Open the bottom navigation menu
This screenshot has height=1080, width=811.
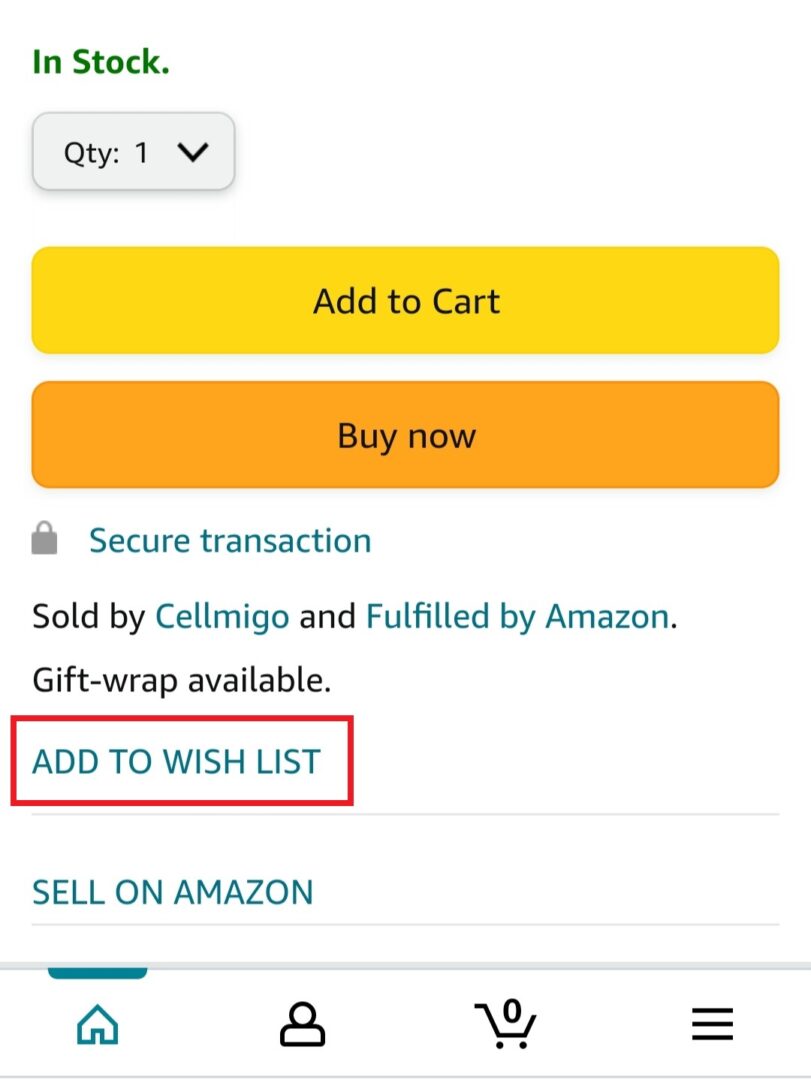[x=711, y=1024]
